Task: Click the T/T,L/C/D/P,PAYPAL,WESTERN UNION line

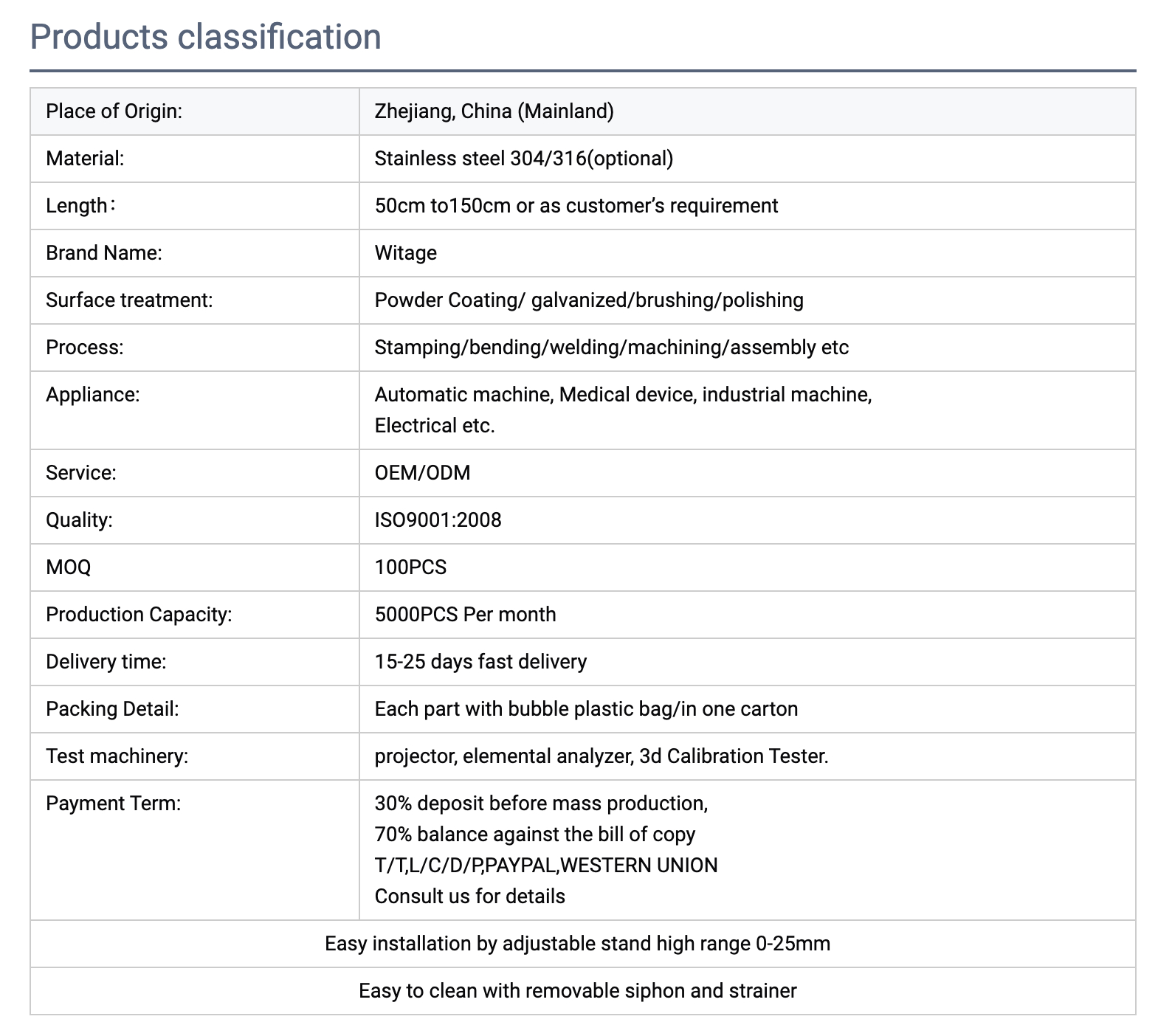Action: click(546, 866)
